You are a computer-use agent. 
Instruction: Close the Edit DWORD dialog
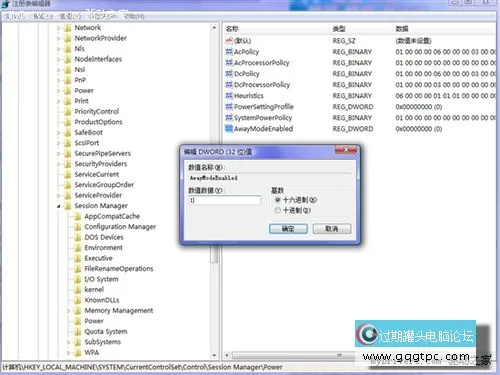tap(346, 150)
